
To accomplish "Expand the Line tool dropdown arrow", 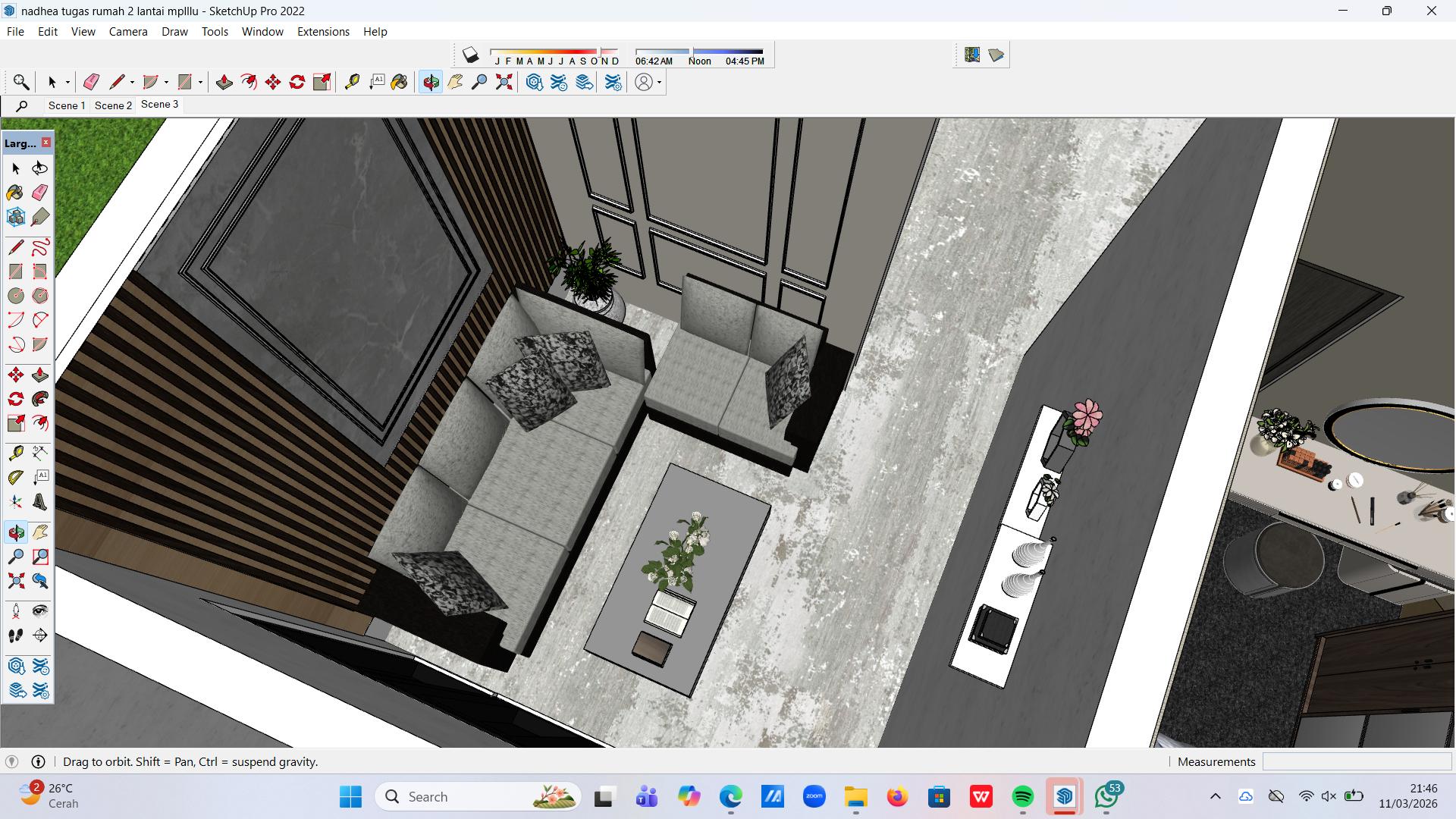I will click(132, 83).
